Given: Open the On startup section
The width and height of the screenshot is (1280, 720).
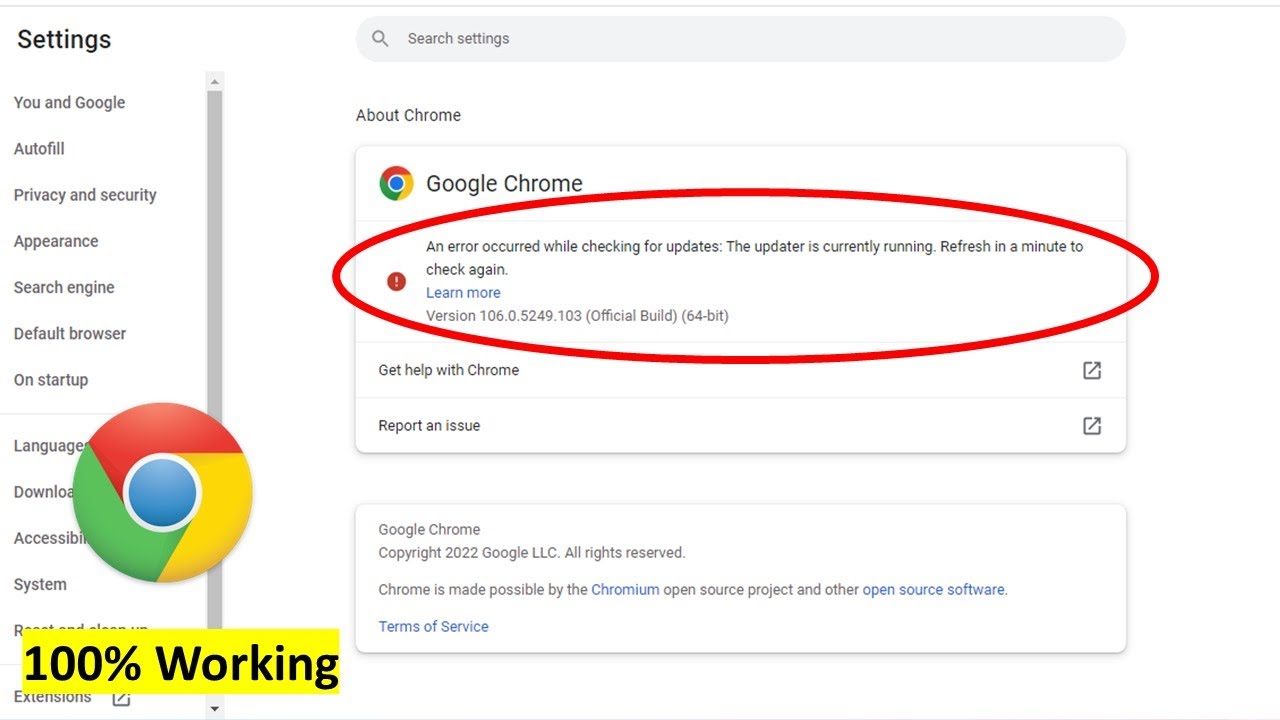Looking at the screenshot, I should [x=51, y=380].
